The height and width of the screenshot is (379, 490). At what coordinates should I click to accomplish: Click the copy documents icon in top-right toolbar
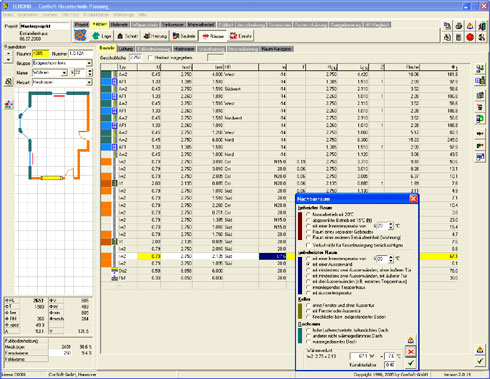pyautogui.click(x=447, y=26)
